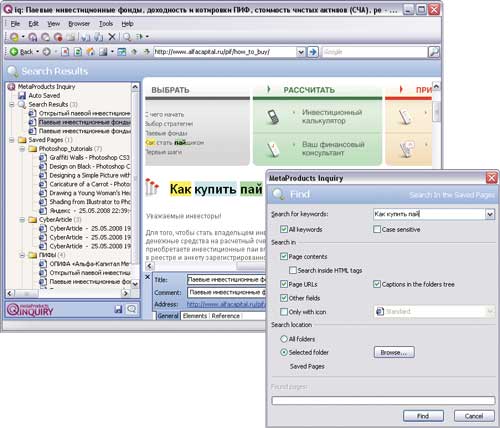Switch to the Reference tab
This screenshot has height=428, width=500.
[x=225, y=316]
